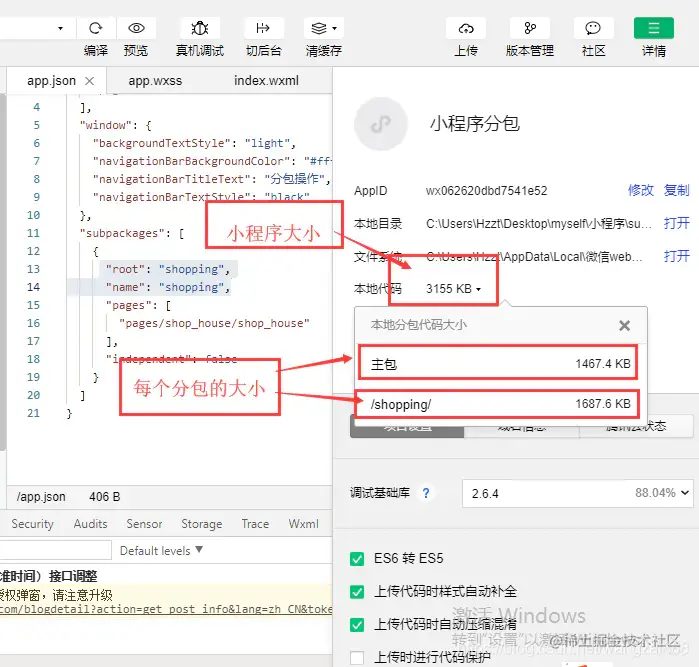The image size is (699, 667).
Task: Open the Trace devtools tab
Action: point(255,524)
